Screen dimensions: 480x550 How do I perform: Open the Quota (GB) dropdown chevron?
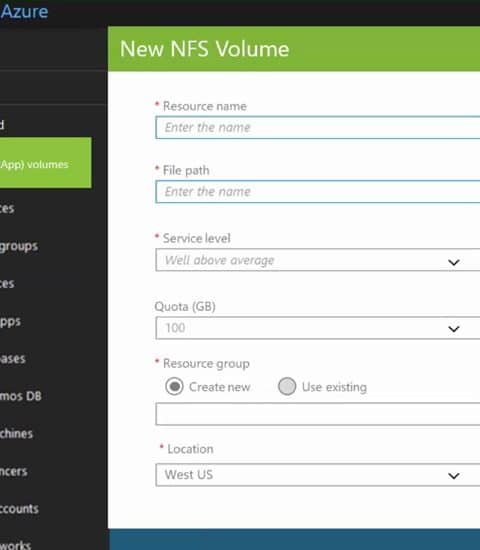pos(454,329)
